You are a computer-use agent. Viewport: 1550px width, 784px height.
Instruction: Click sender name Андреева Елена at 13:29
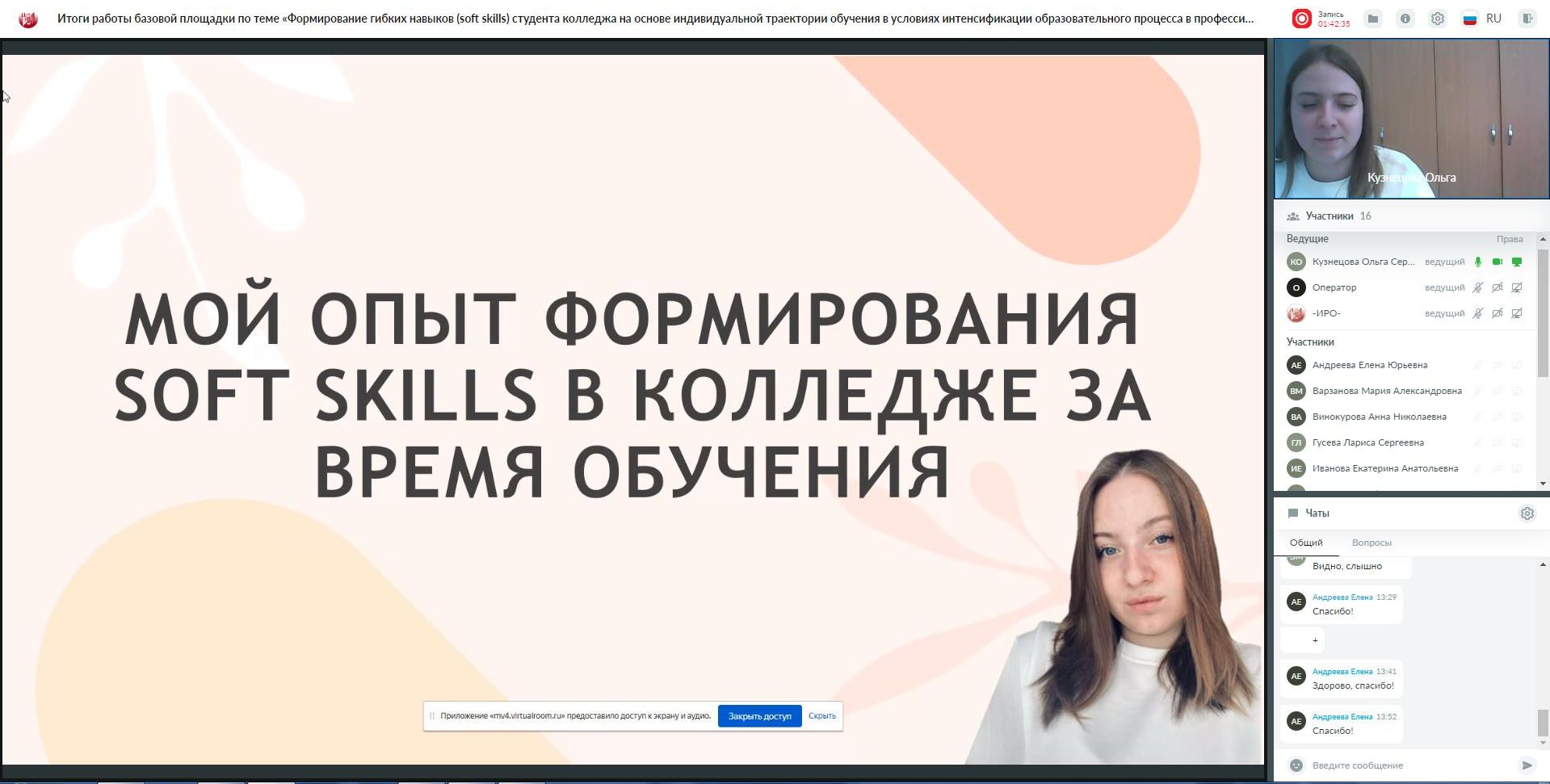[1342, 597]
